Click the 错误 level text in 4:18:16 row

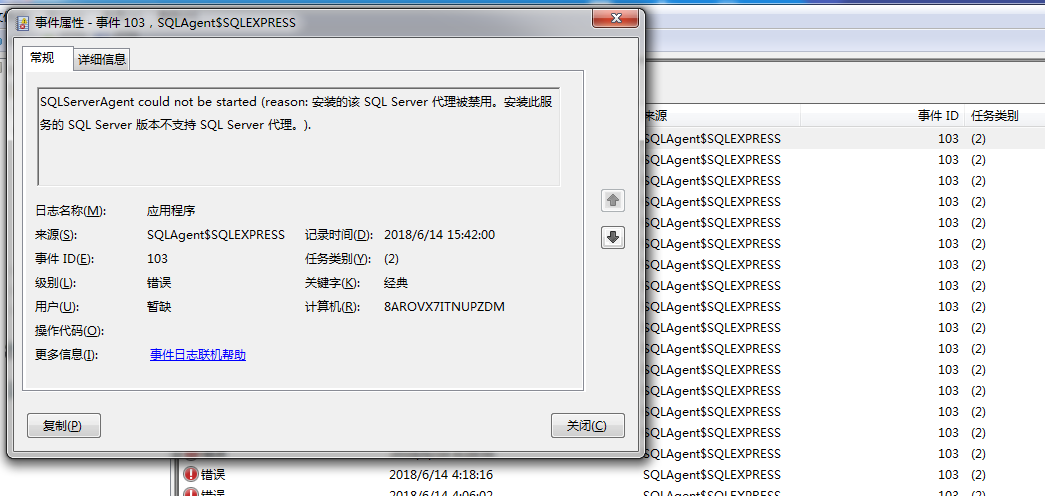(x=213, y=475)
